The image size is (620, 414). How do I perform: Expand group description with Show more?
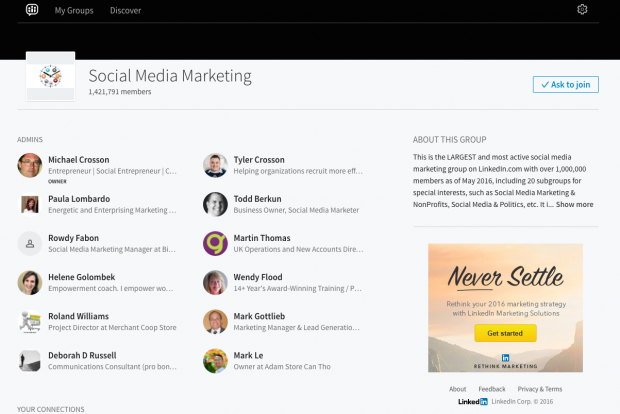click(574, 204)
